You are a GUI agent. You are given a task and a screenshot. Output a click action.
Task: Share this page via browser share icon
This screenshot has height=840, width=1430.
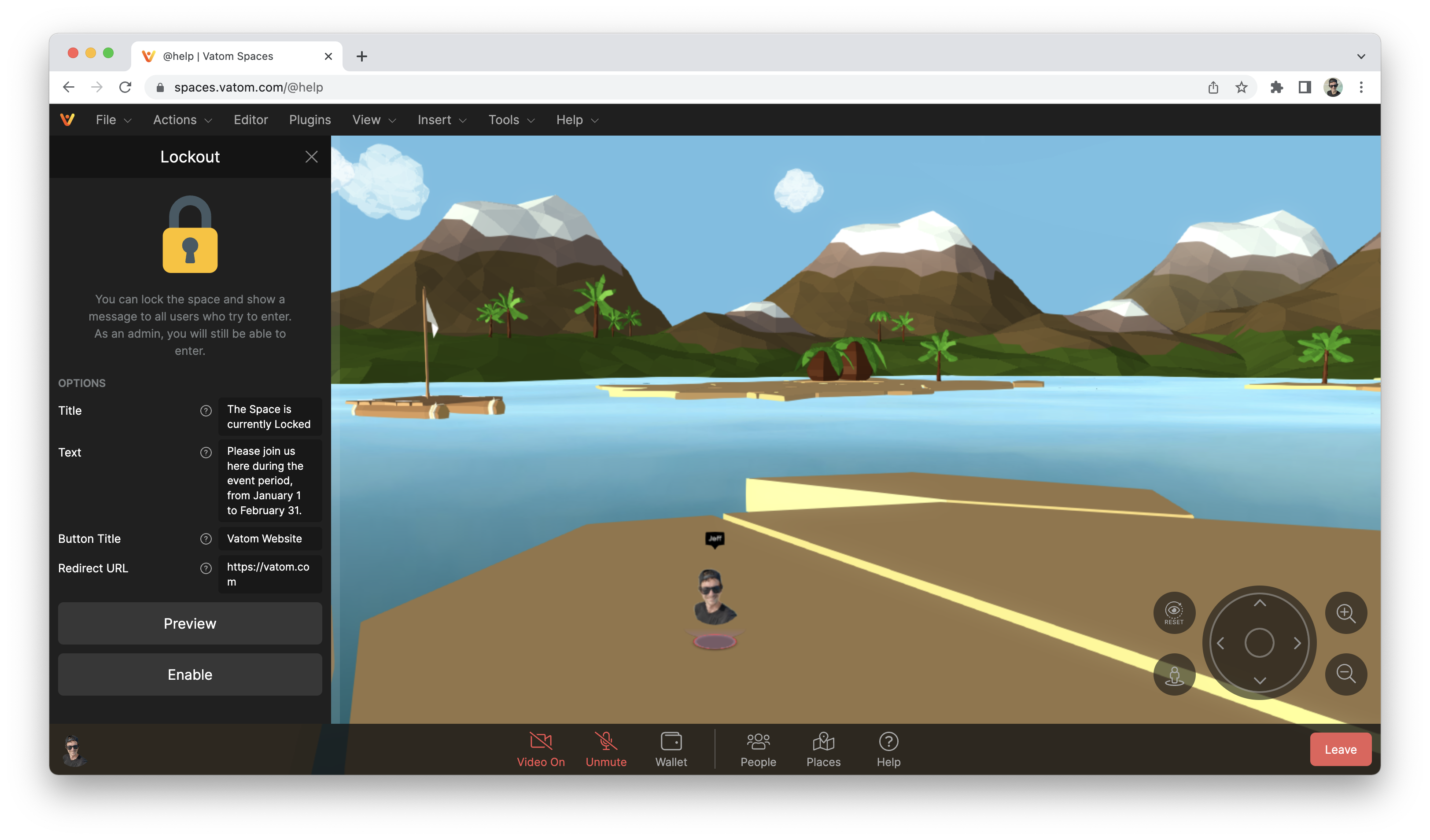click(x=1213, y=88)
